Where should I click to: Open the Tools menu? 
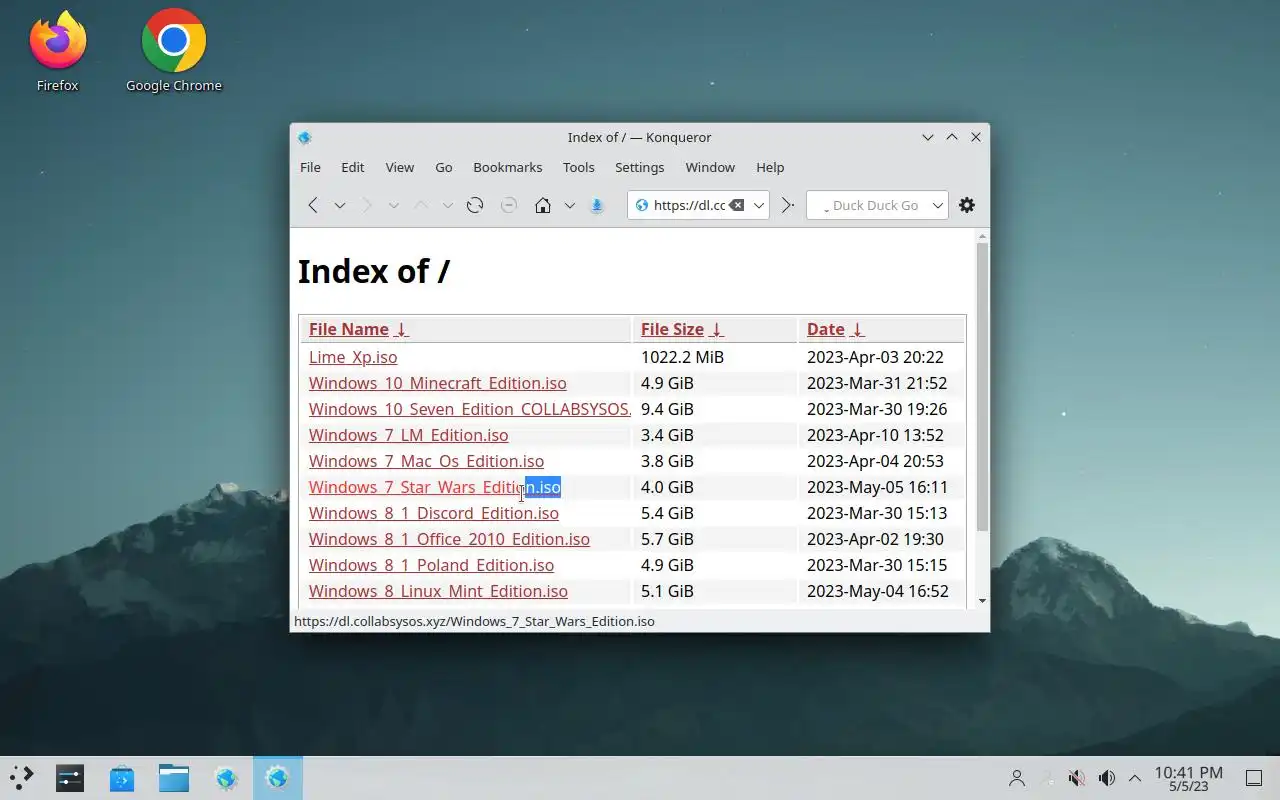tap(579, 167)
